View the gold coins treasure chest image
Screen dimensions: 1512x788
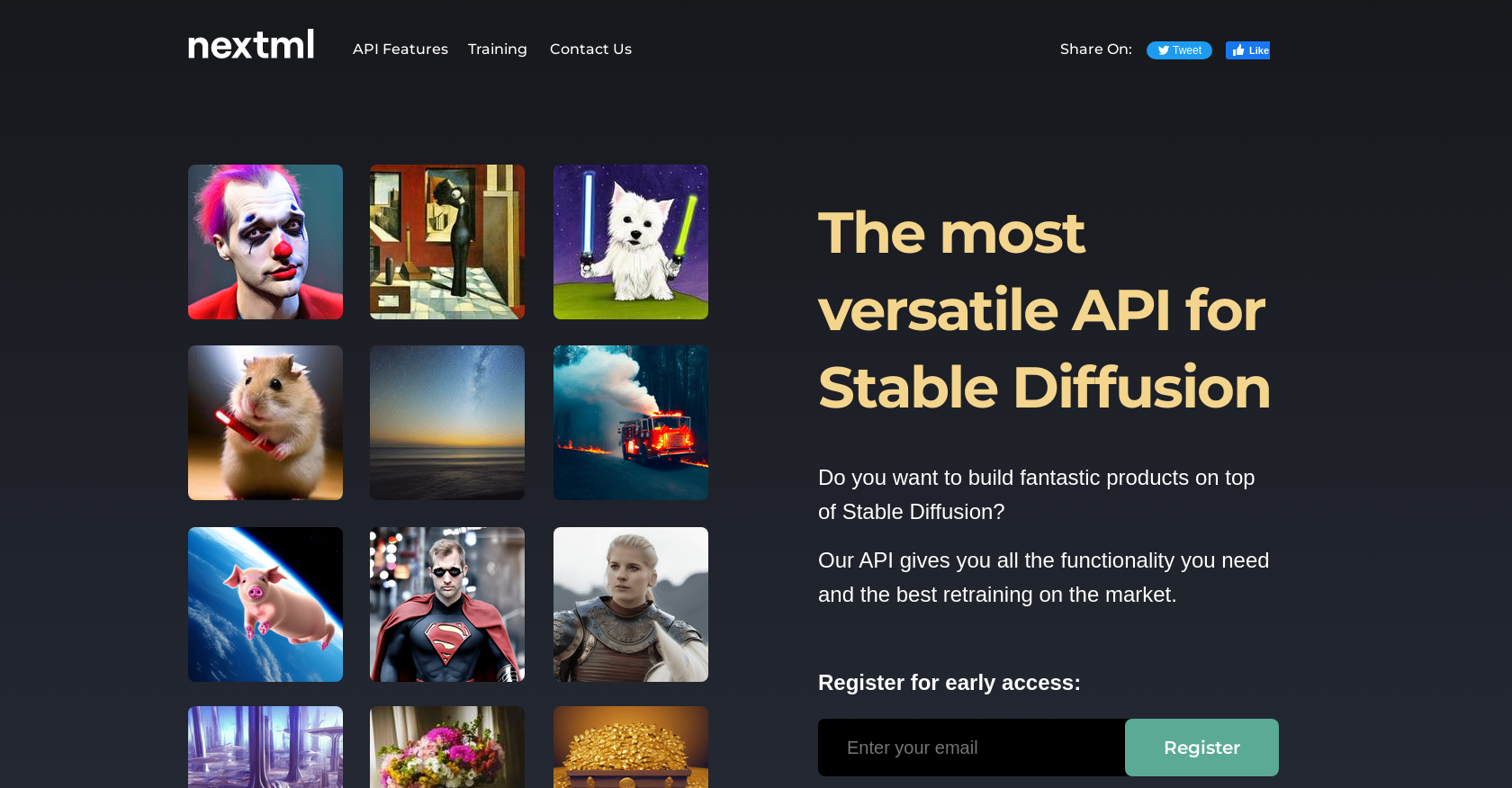point(631,748)
